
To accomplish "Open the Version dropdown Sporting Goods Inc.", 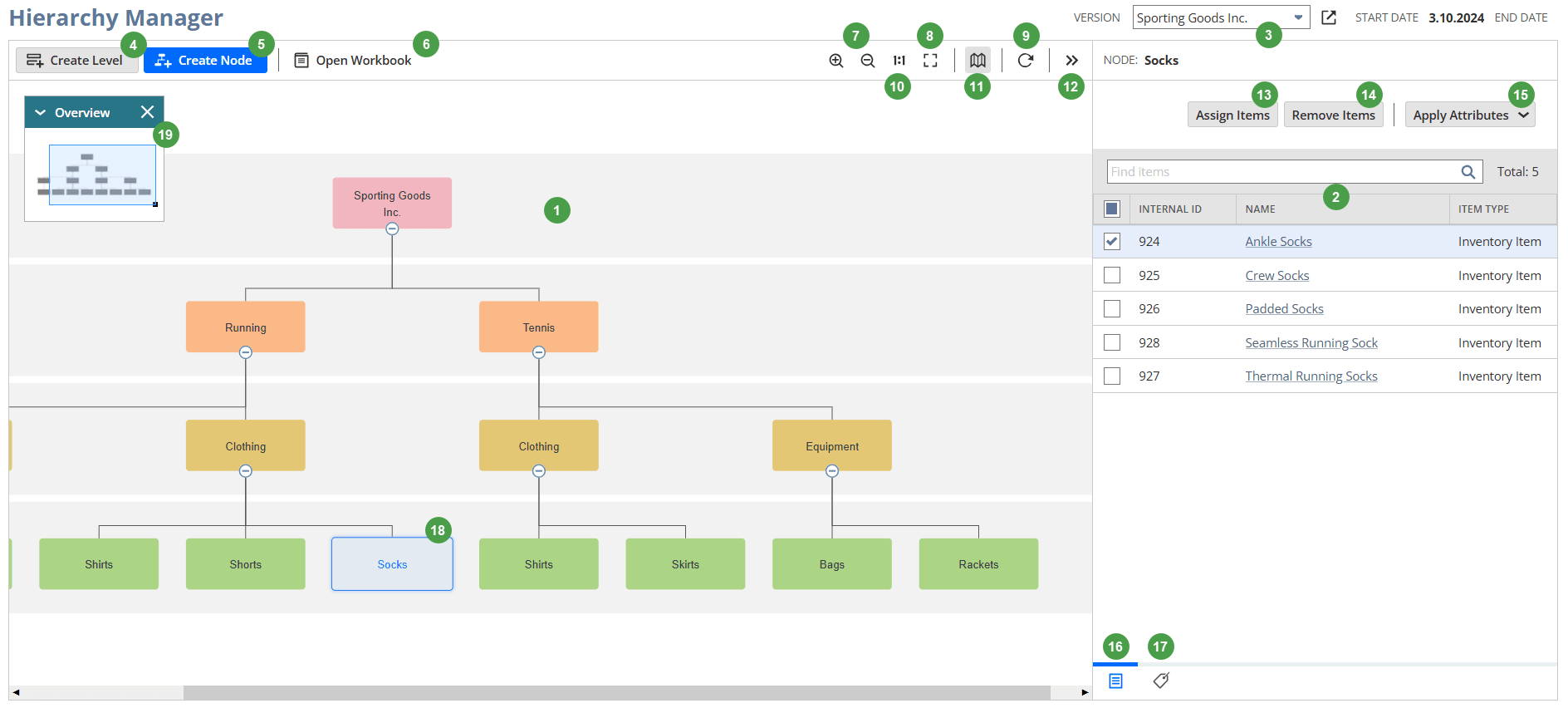I will (x=1221, y=17).
